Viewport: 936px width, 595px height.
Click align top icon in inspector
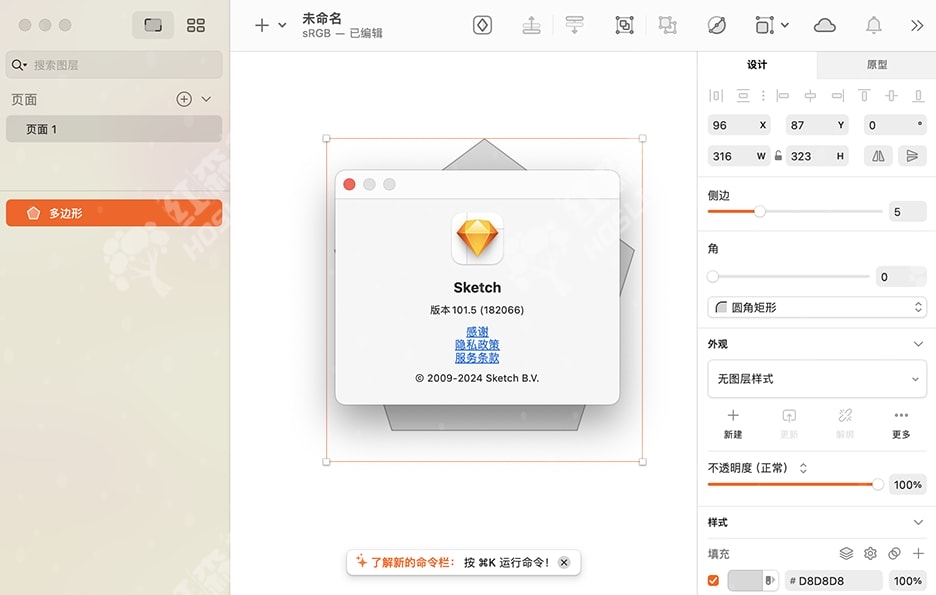tap(864, 95)
